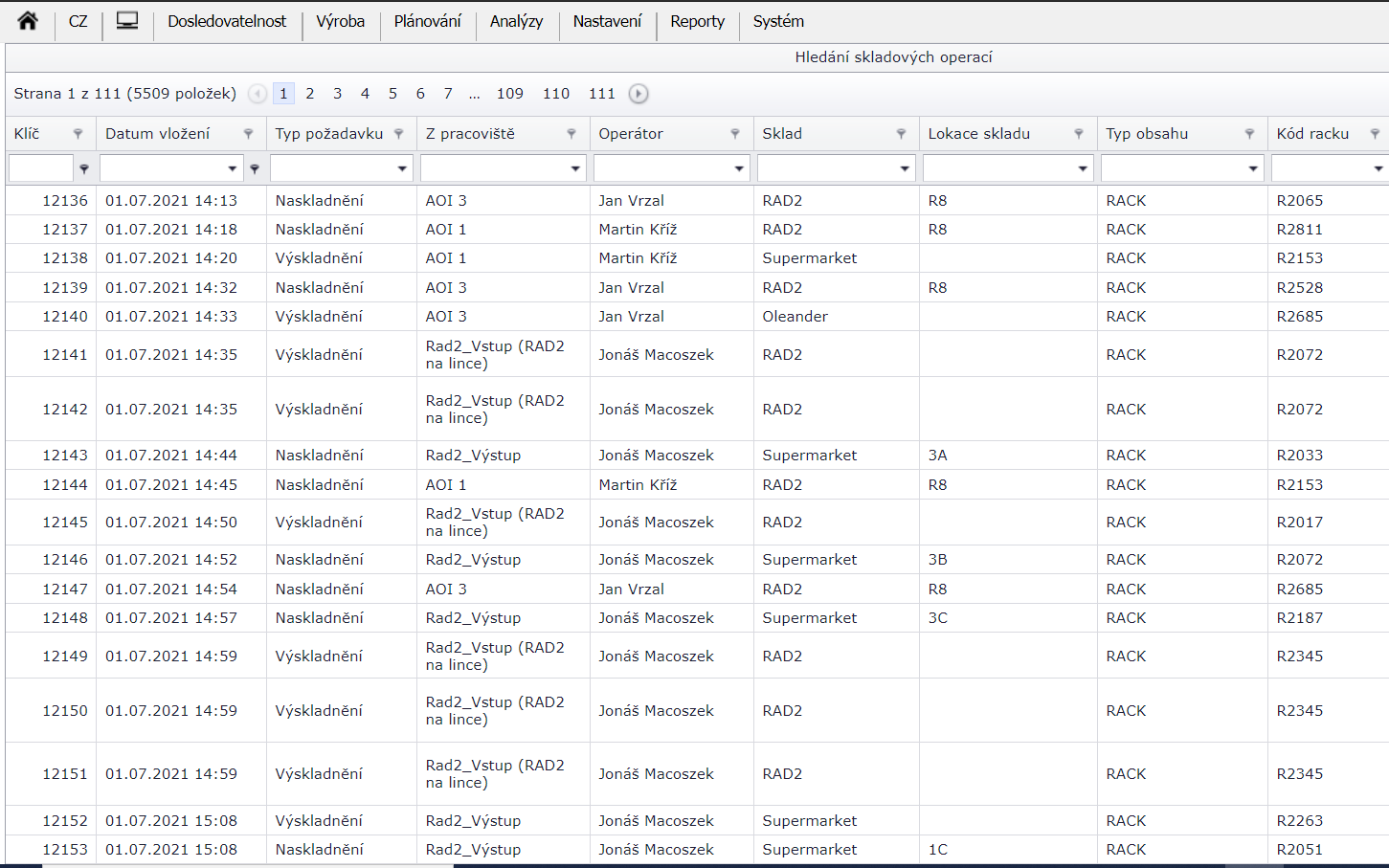Click filter icon in Lokace skladu header

[x=1079, y=134]
